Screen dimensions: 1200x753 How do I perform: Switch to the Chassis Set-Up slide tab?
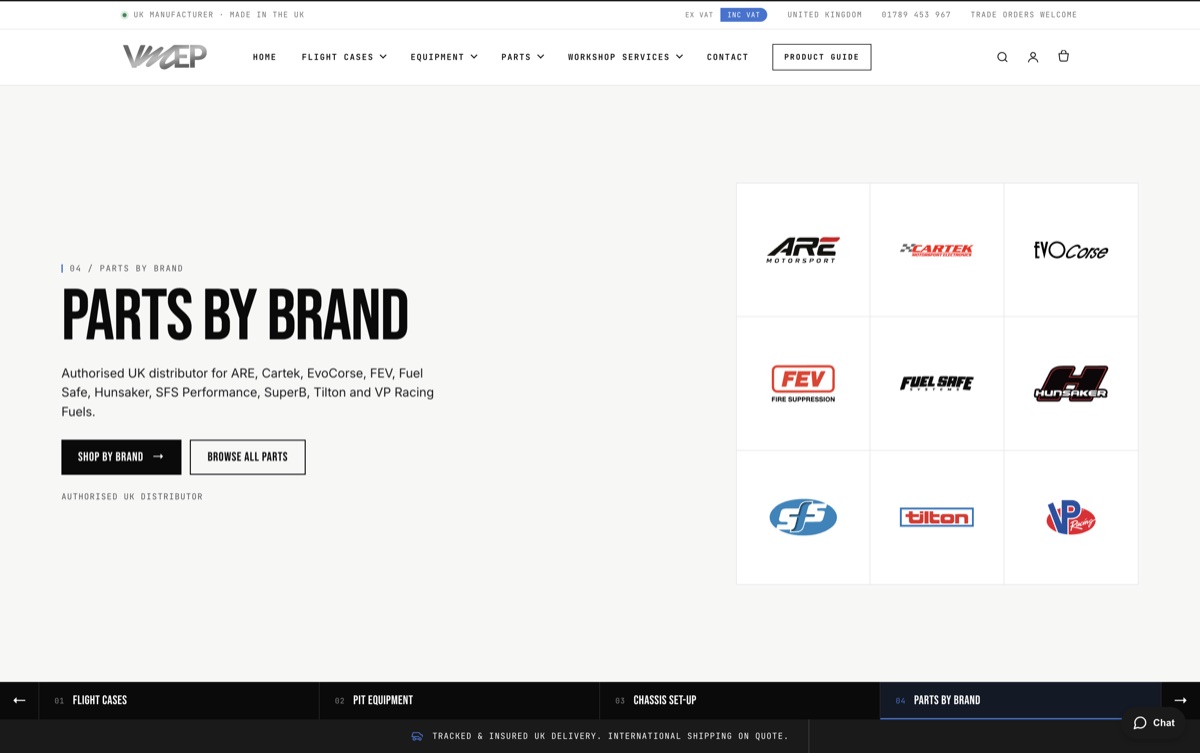pyautogui.click(x=740, y=700)
